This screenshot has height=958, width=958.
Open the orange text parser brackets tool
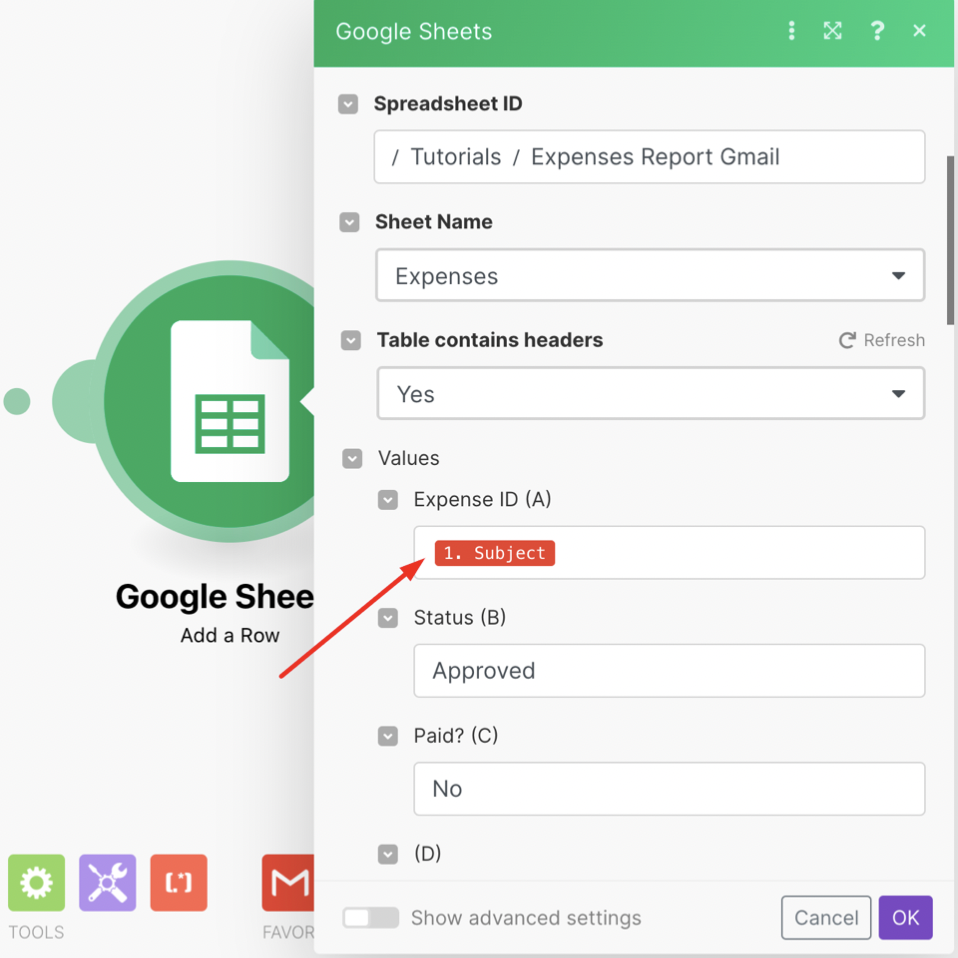click(178, 882)
